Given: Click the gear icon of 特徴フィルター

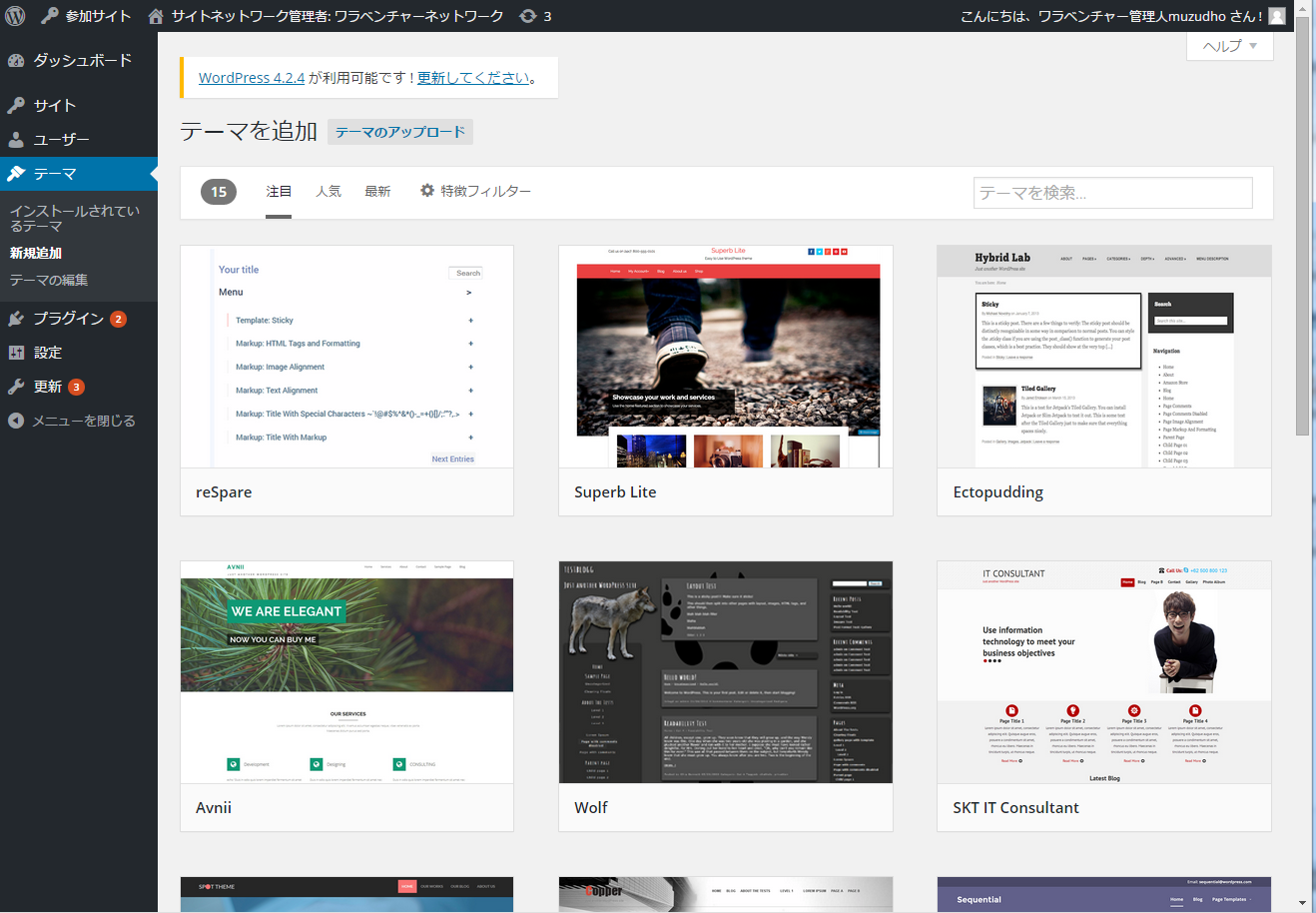Looking at the screenshot, I should pyautogui.click(x=427, y=191).
